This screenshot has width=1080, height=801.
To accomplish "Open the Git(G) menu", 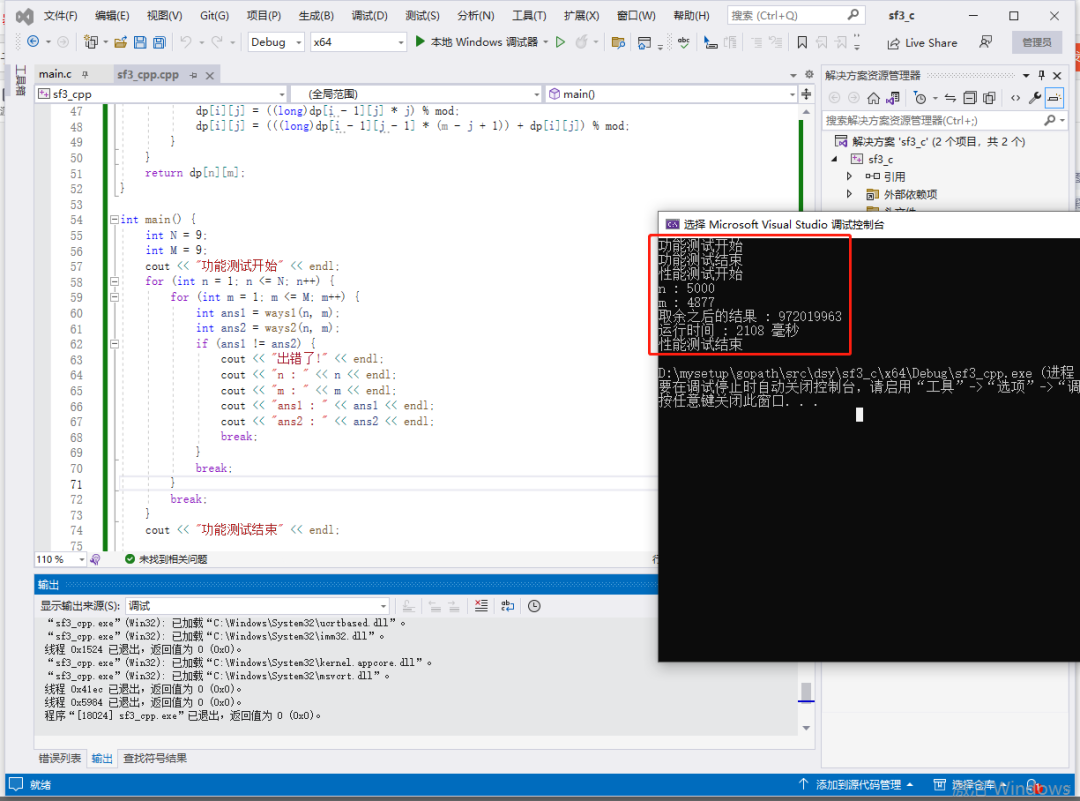I will click(x=214, y=15).
